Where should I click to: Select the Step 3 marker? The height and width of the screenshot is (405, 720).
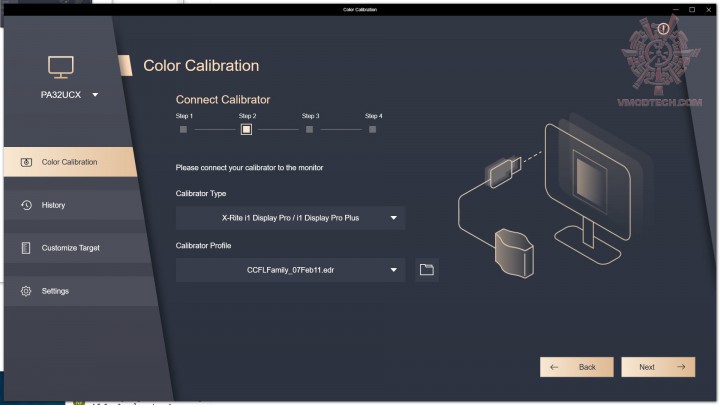(x=309, y=129)
